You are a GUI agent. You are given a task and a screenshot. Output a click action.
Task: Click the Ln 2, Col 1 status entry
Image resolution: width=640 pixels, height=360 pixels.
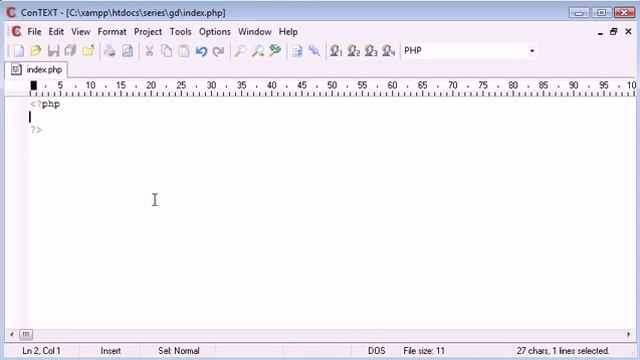pos(41,351)
